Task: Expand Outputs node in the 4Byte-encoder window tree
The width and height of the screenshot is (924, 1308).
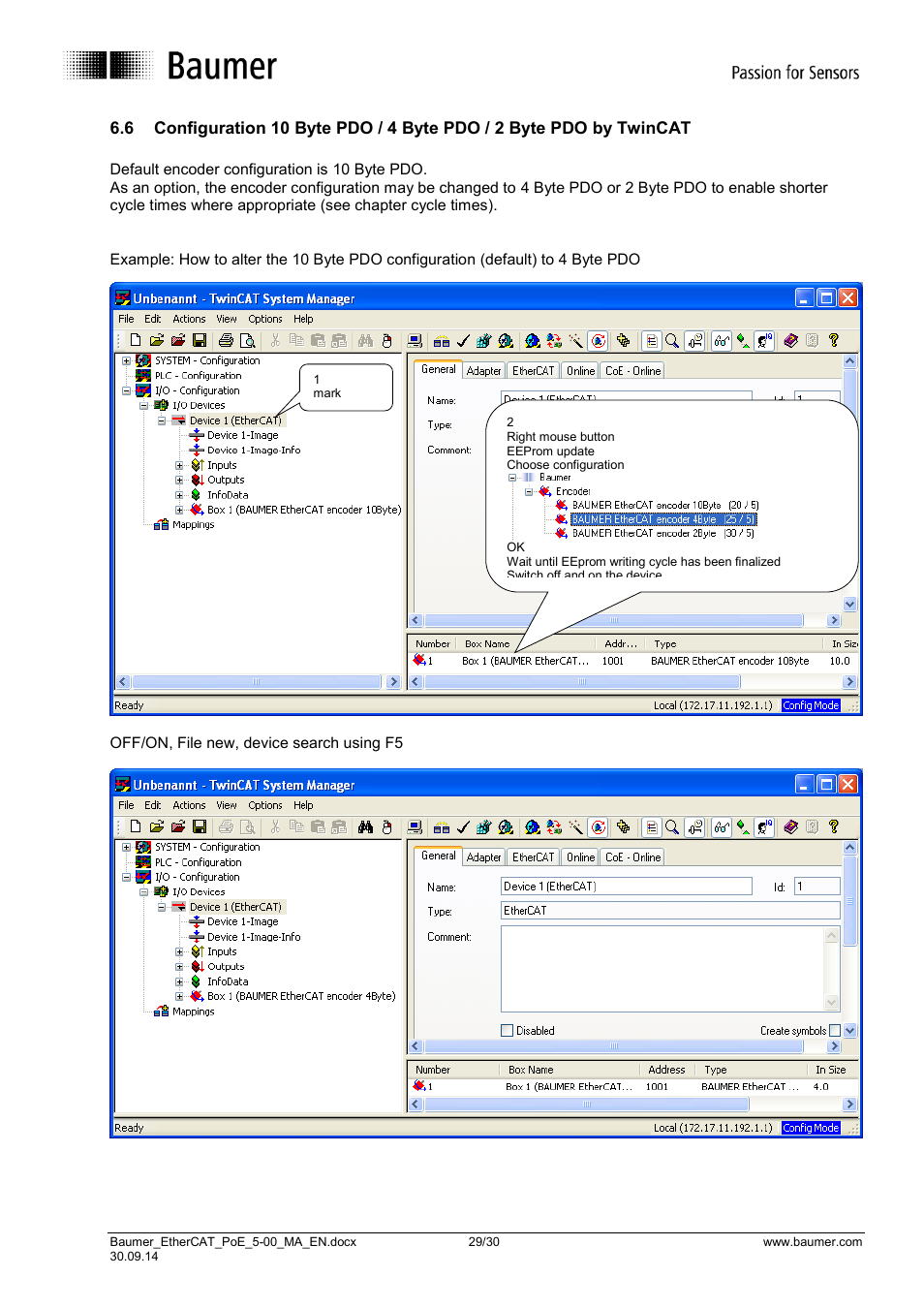Action: pos(179,966)
